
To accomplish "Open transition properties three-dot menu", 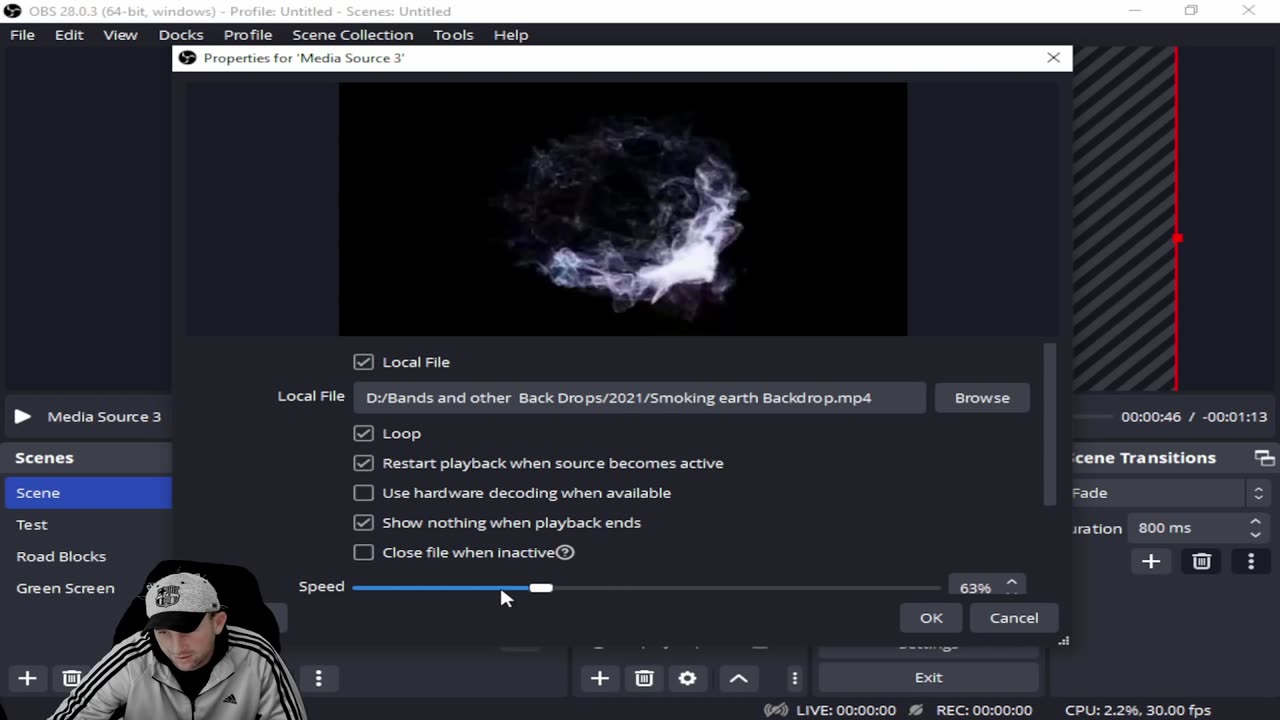I will (x=1250, y=561).
